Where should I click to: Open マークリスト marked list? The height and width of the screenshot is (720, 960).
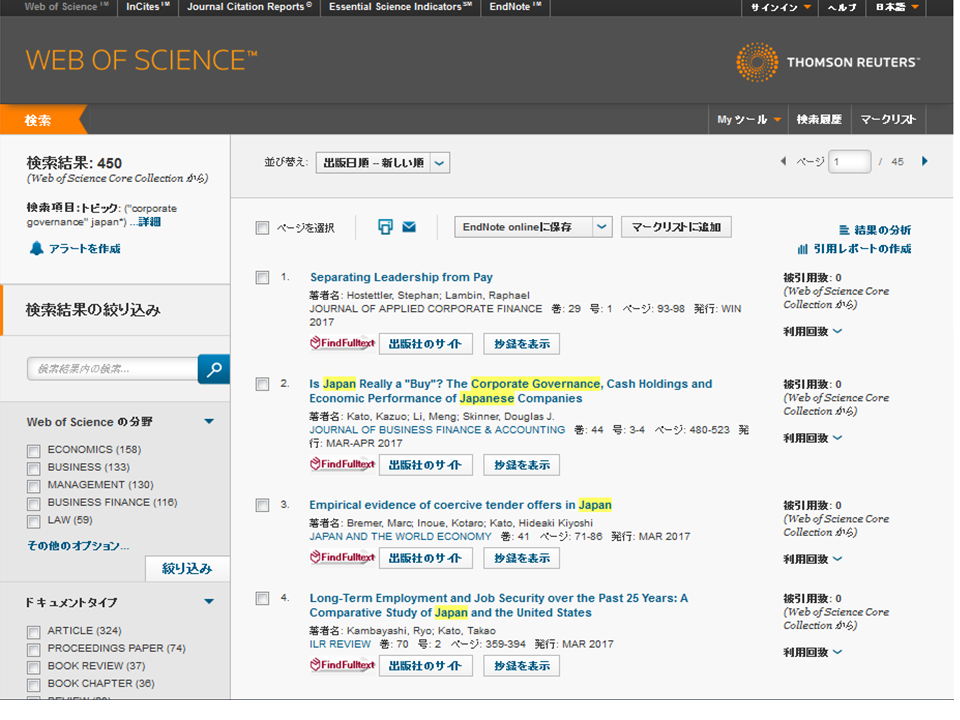[888, 119]
